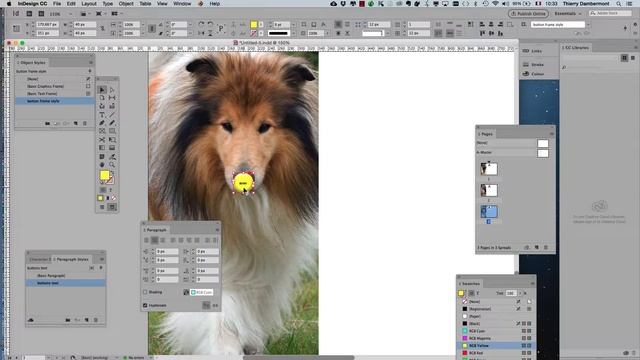Open the Stroke panel button
This screenshot has height=360, width=640.
(x=533, y=64)
